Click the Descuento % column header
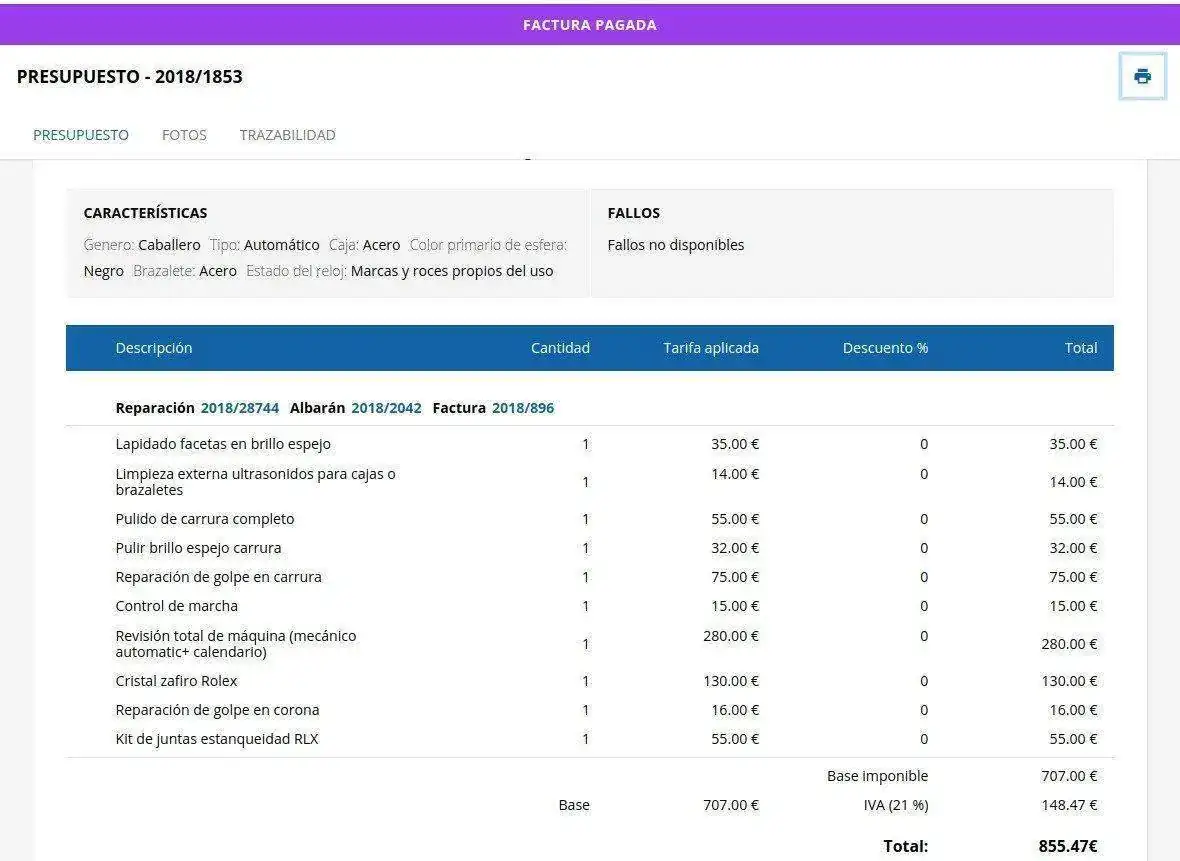1180x861 pixels. click(x=885, y=348)
